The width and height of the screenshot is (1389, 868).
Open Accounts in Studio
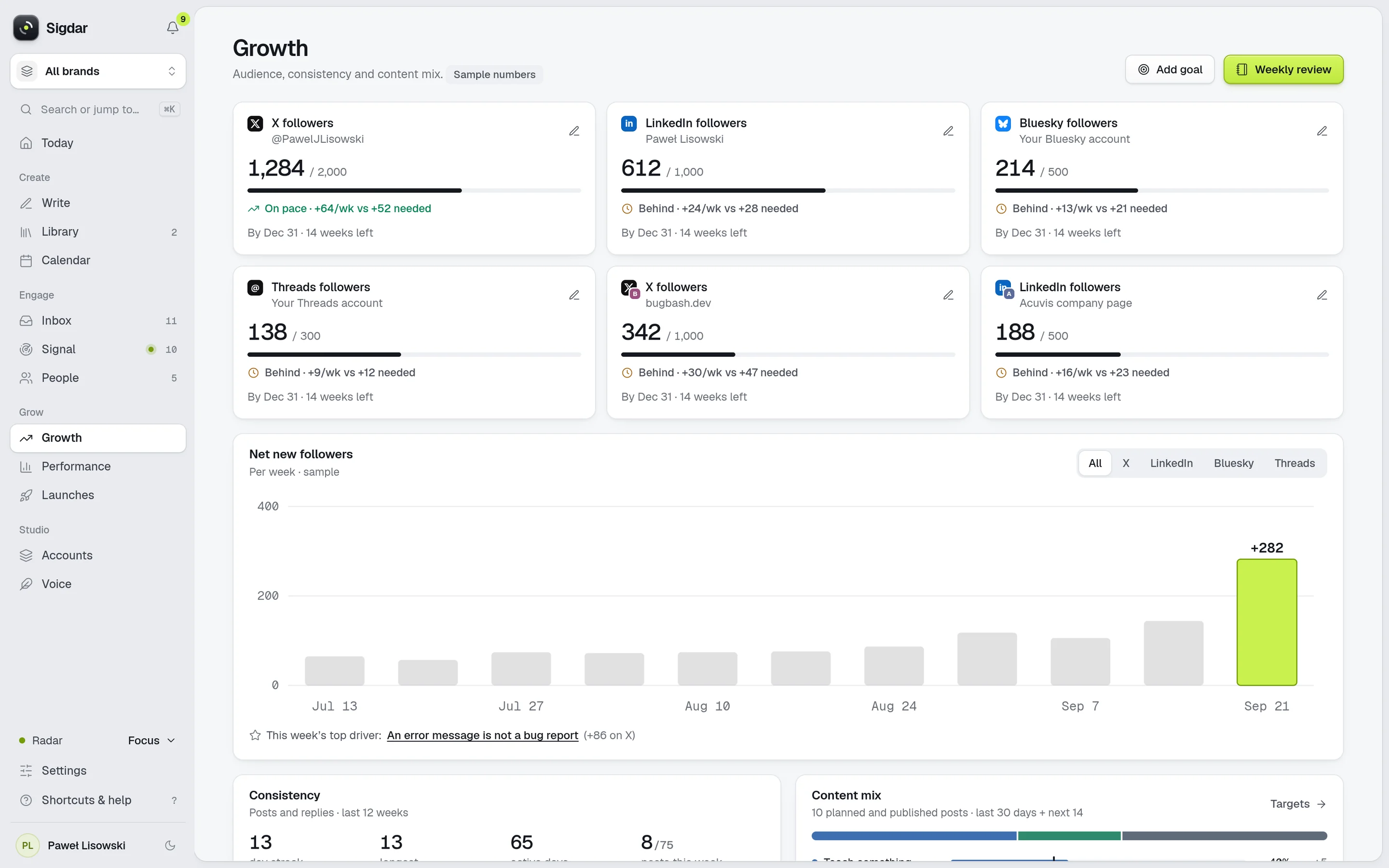(98, 555)
